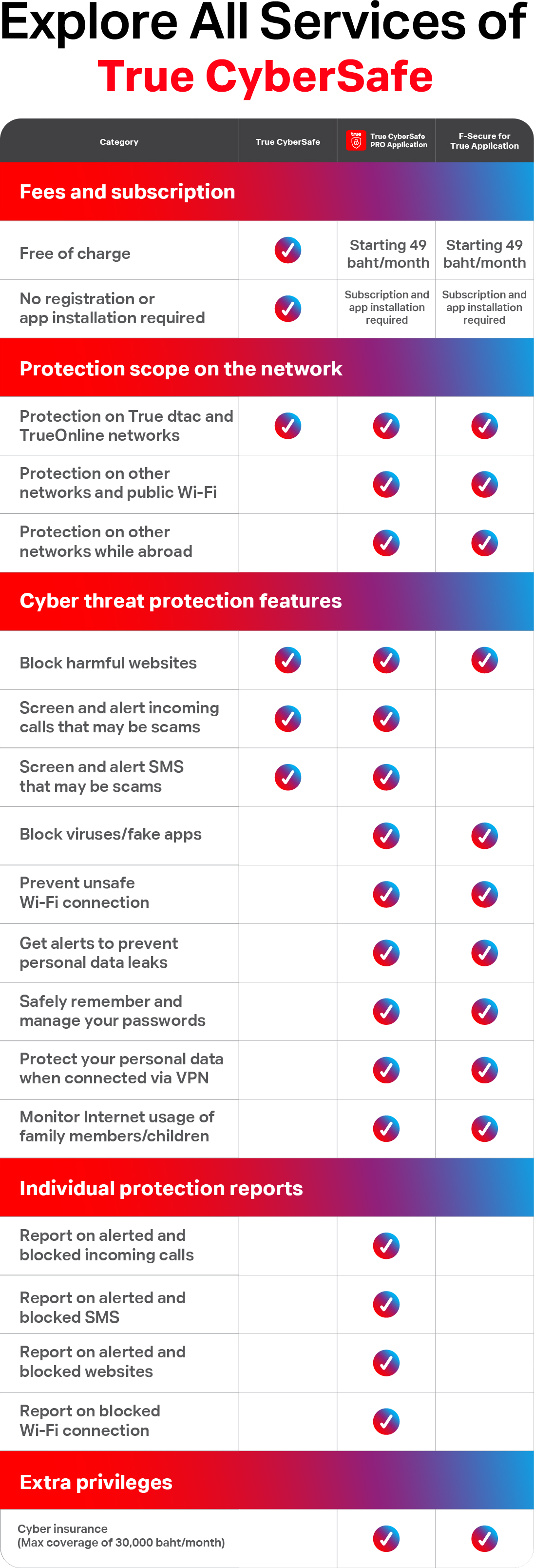Click PRO checkmark for Report on blocked Wi-Fi
Image resolution: width=534 pixels, height=1568 pixels.
click(x=386, y=1421)
